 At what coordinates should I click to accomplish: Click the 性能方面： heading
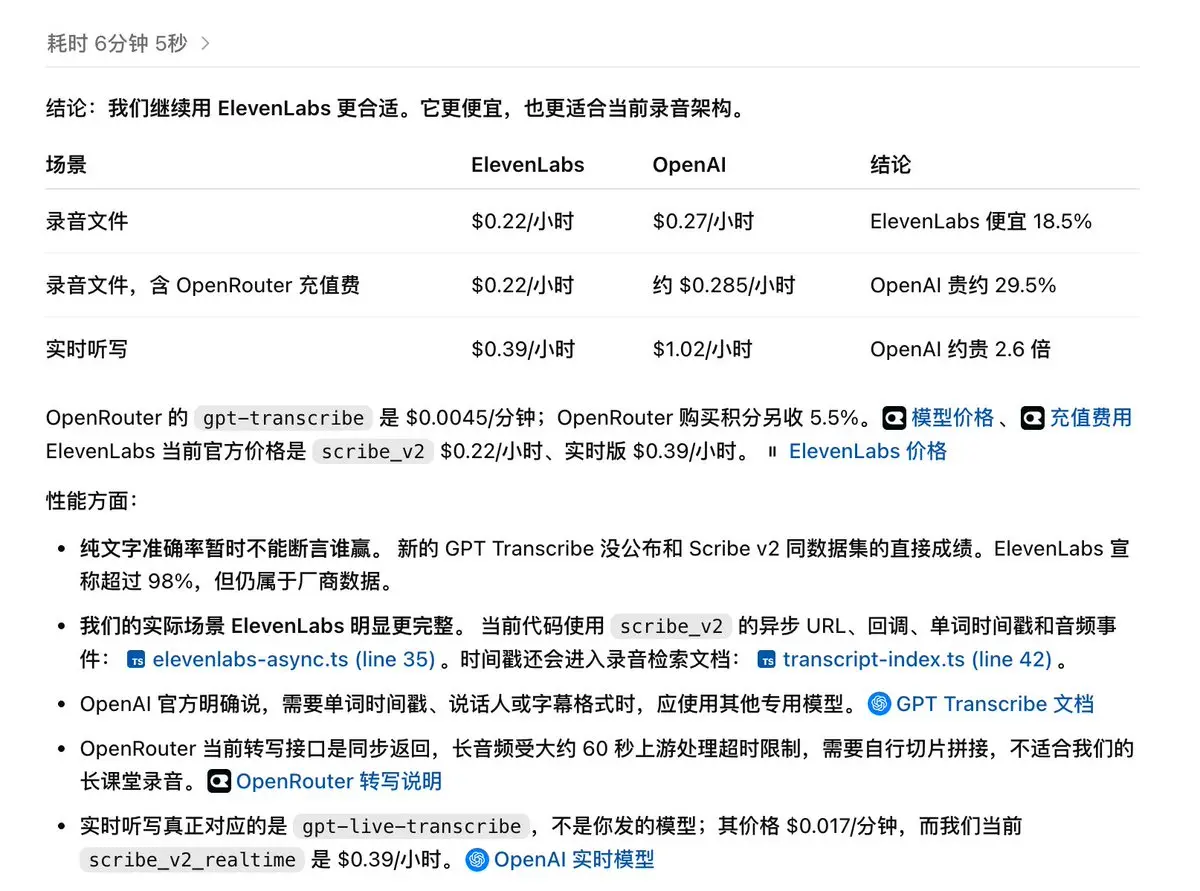(x=93, y=500)
